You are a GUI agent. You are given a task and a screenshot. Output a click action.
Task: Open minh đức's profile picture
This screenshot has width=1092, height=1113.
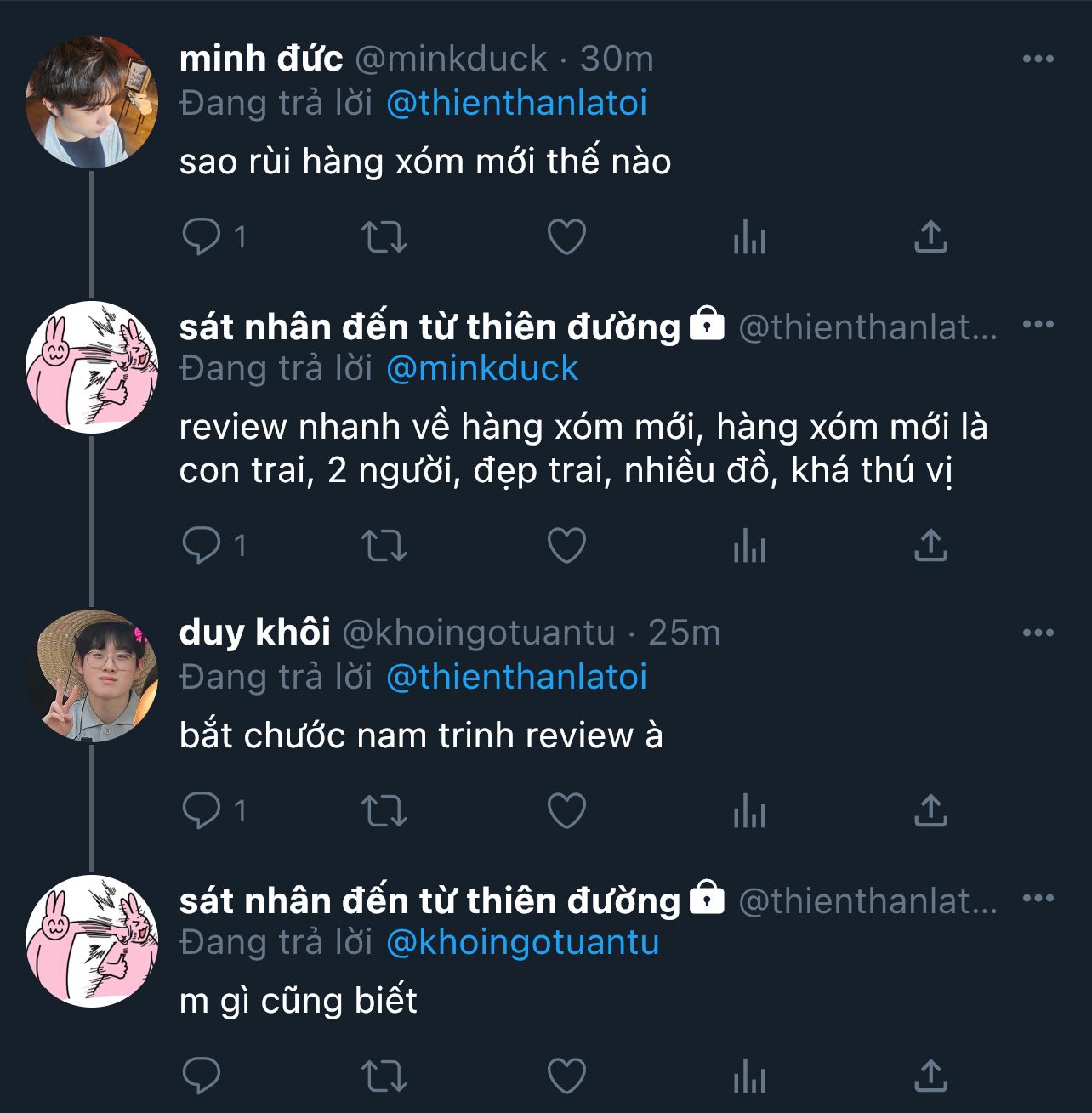click(92, 102)
